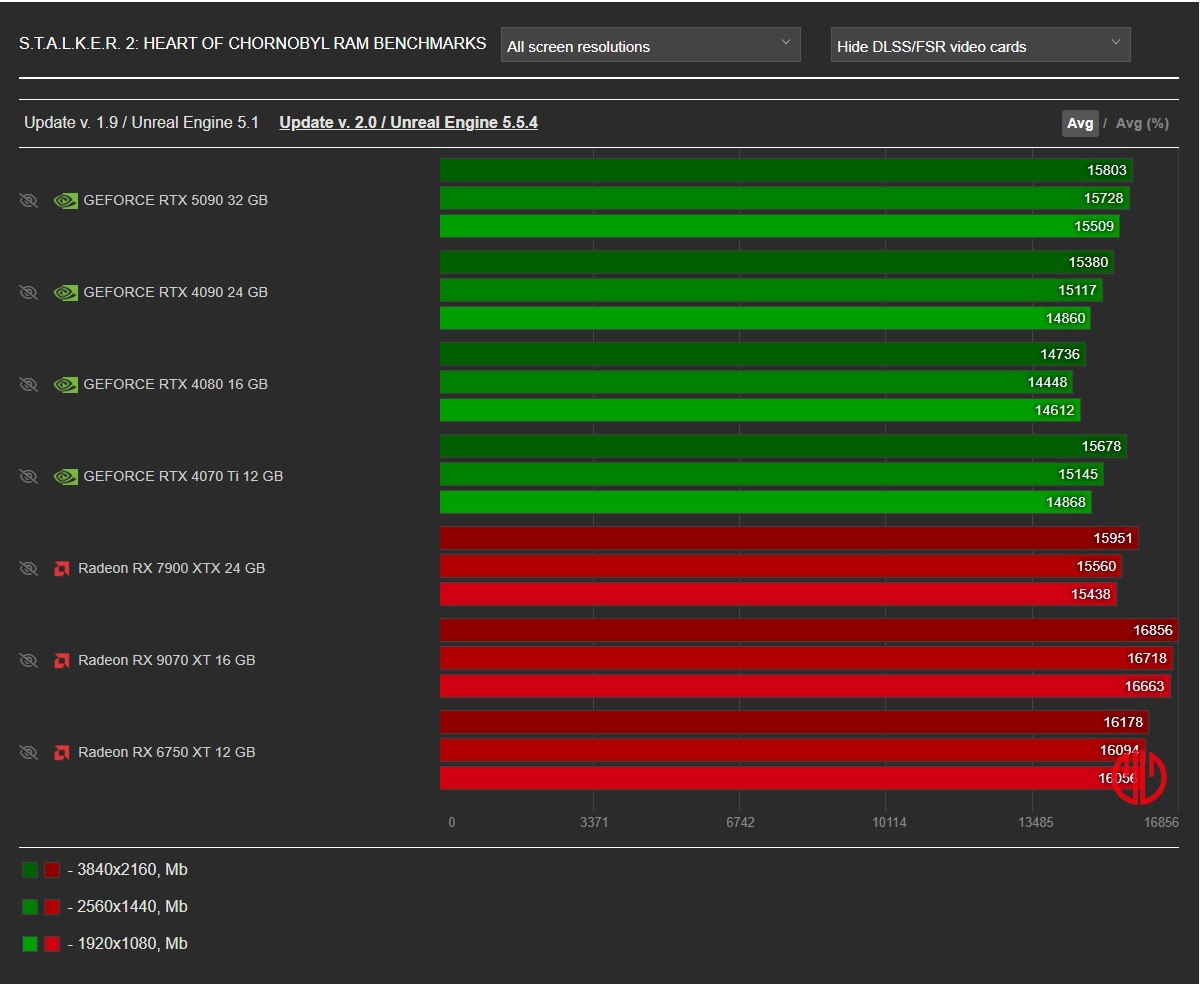Click the RTX 4080 bar showing 14448
This screenshot has height=984, width=1200.
756,382
